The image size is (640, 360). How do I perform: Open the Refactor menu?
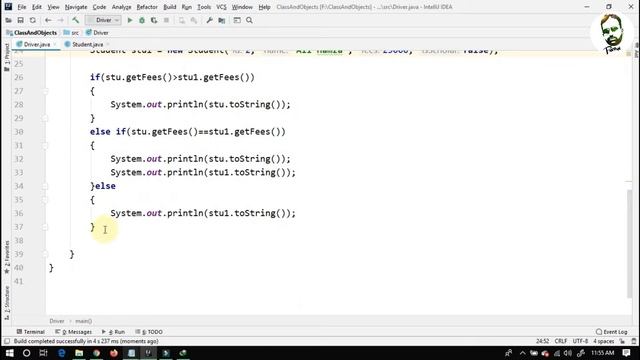click(147, 7)
